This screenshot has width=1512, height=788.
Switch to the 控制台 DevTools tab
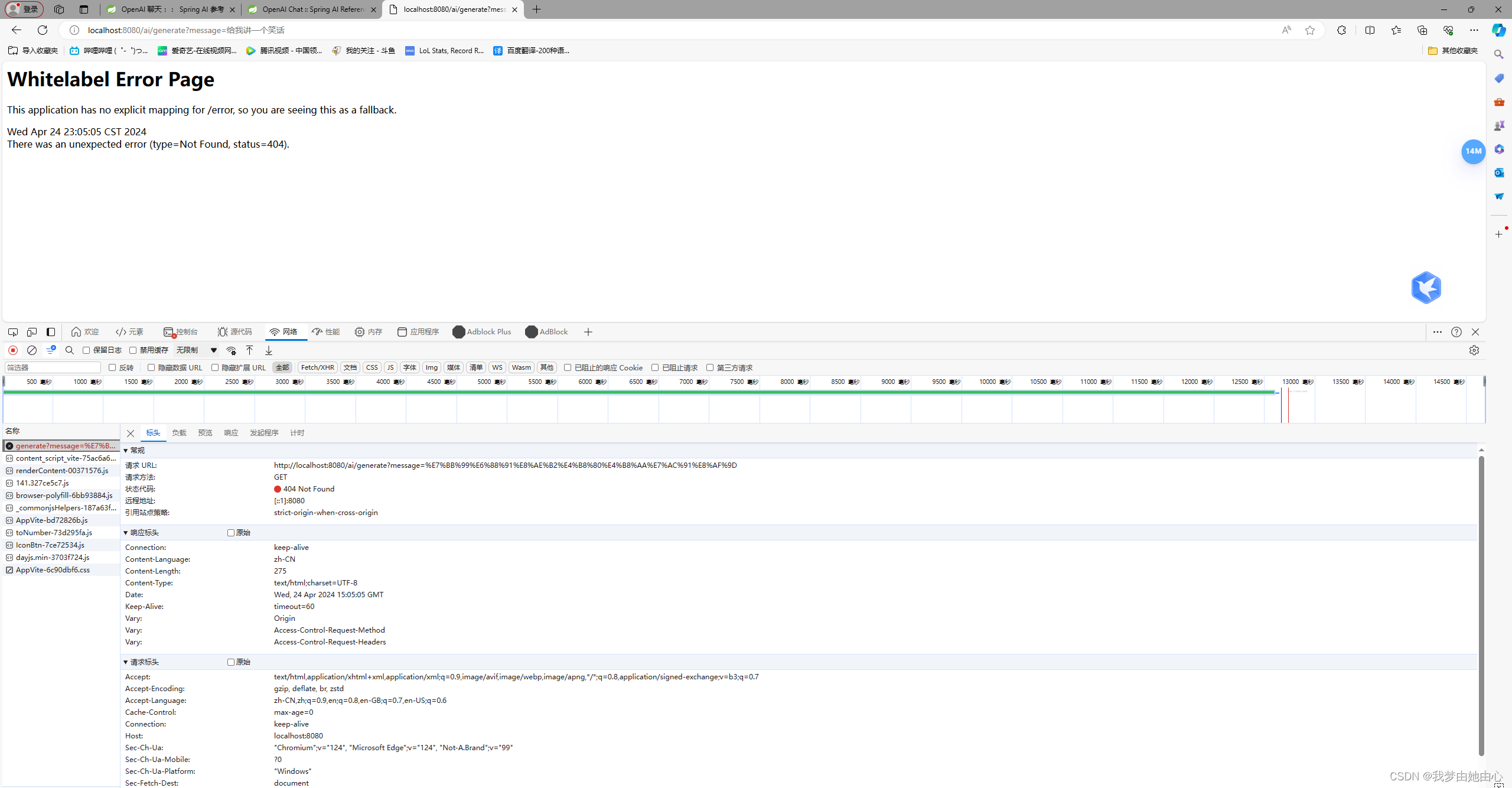pyautogui.click(x=181, y=332)
